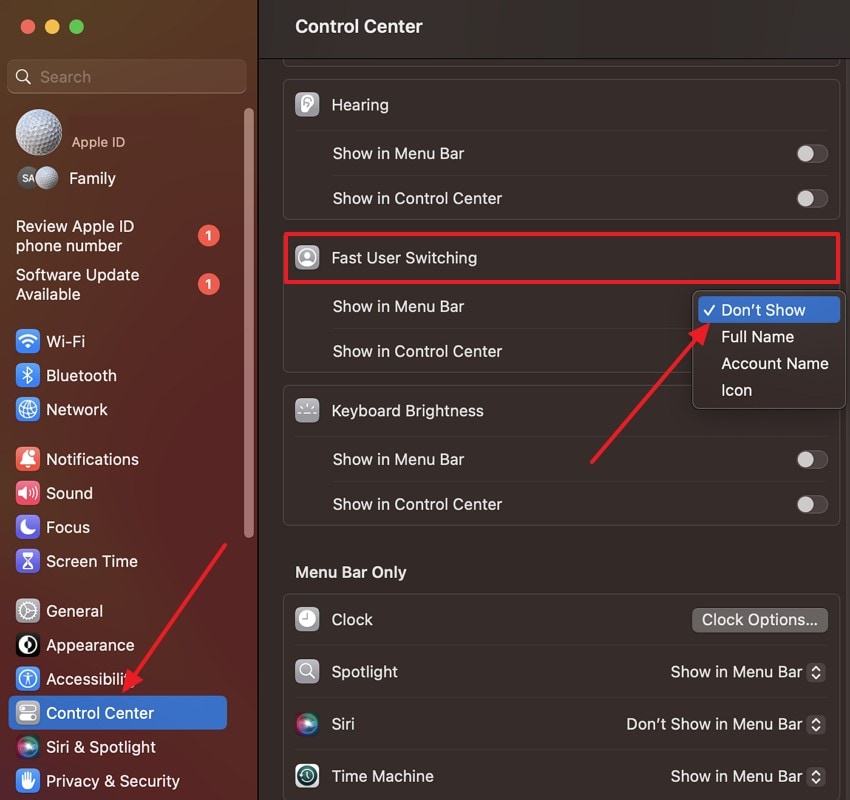
Task: Toggle Keyboard Brightness Show in Control Center
Action: [x=812, y=504]
